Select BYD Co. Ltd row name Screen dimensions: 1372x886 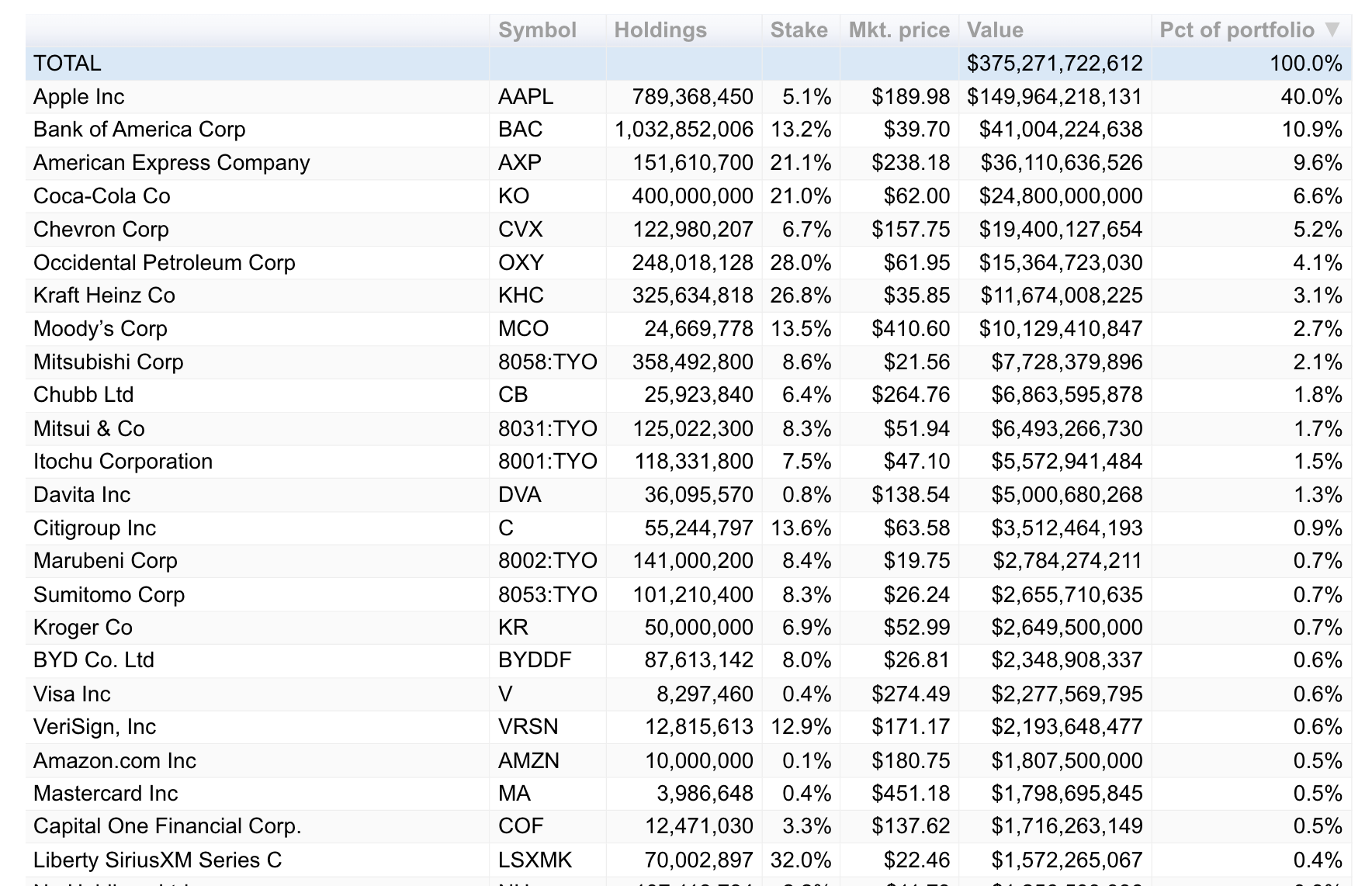pos(94,660)
